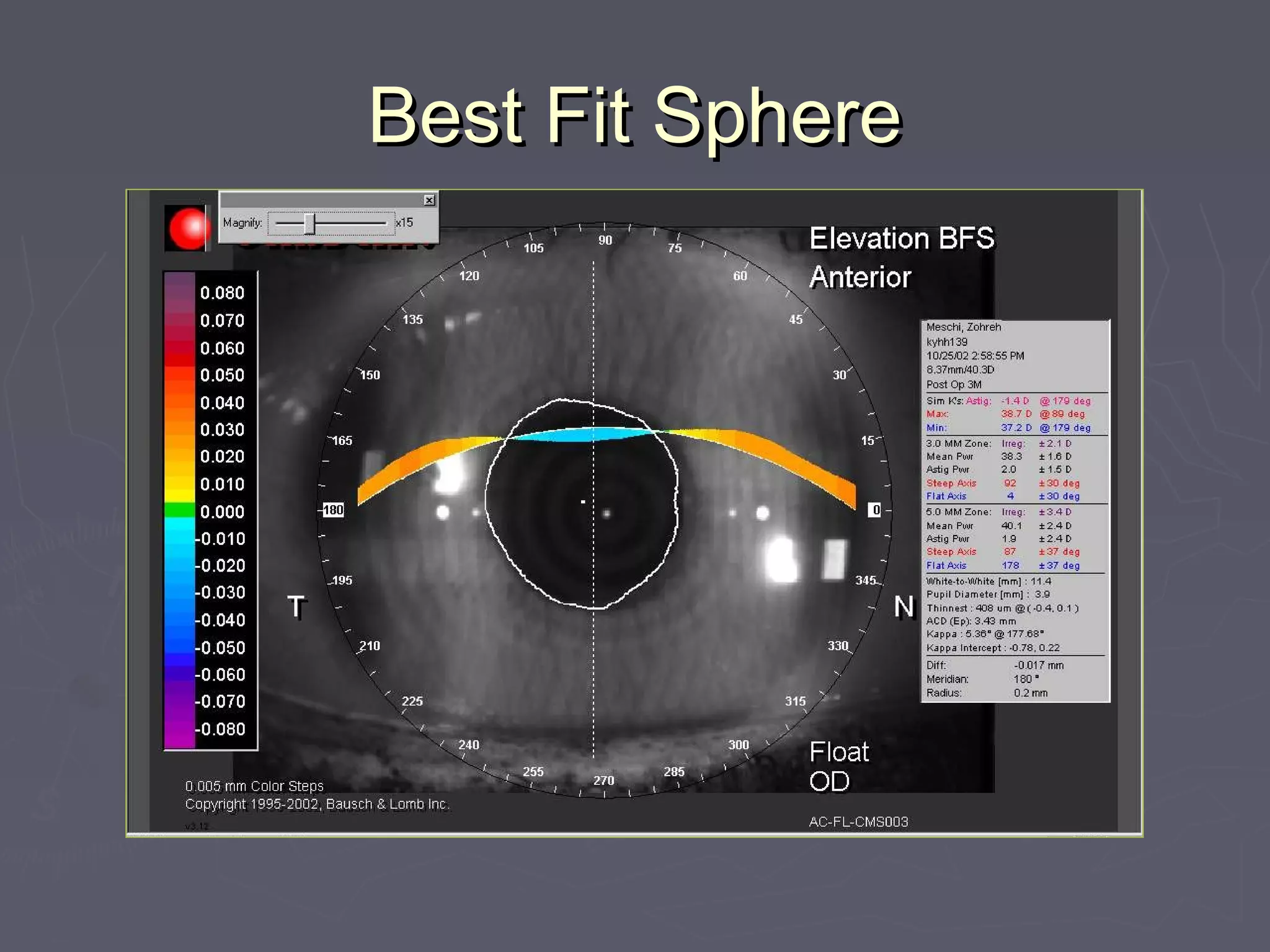Click the Anterior label
Screen dimensions: 1270x952
pos(860,277)
